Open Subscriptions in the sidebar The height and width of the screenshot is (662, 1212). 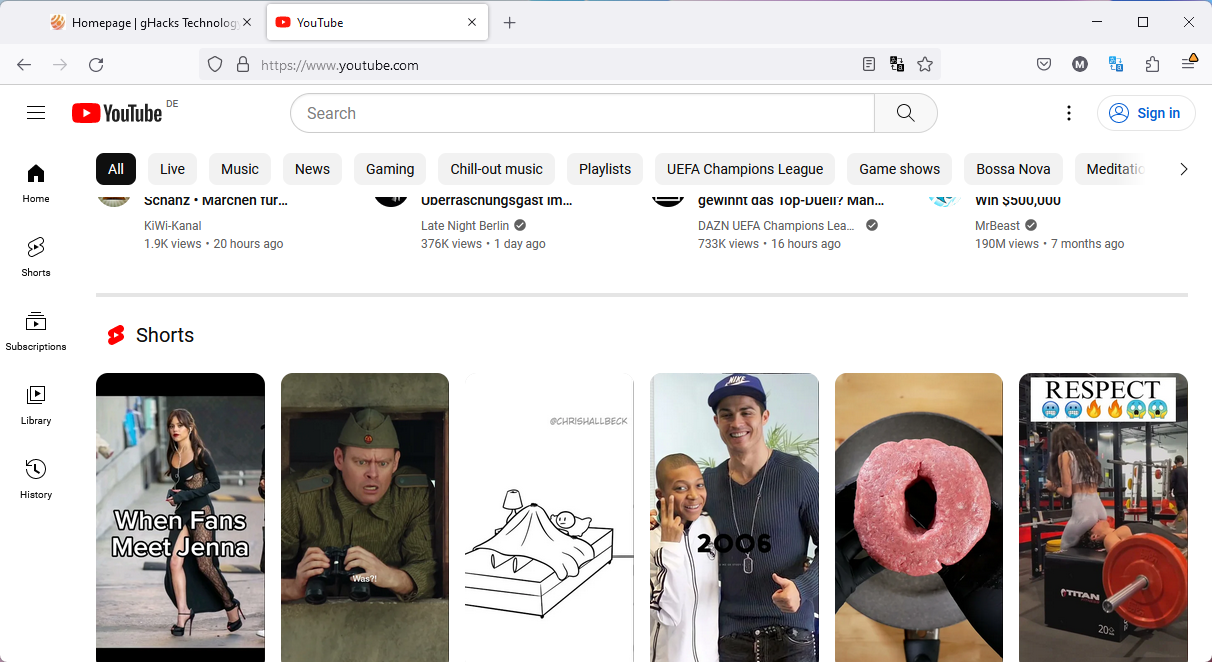coord(36,330)
